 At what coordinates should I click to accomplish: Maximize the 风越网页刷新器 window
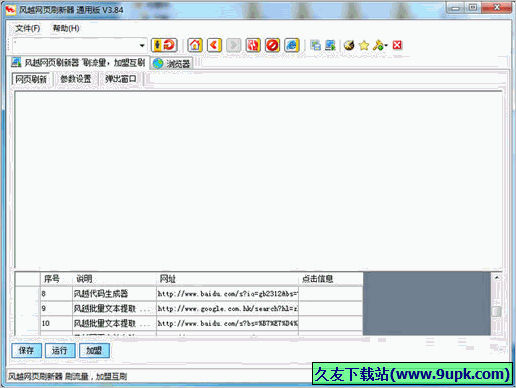[x=473, y=8]
